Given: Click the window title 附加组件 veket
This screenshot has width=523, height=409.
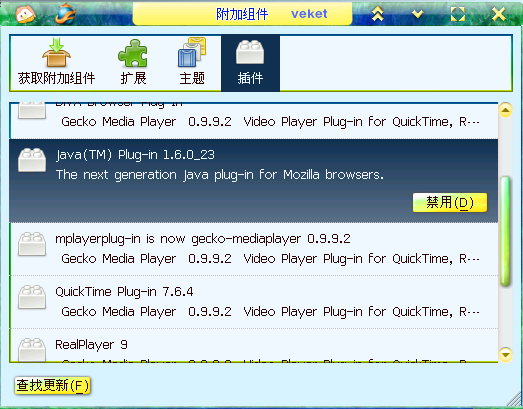Looking at the screenshot, I should pos(272,14).
